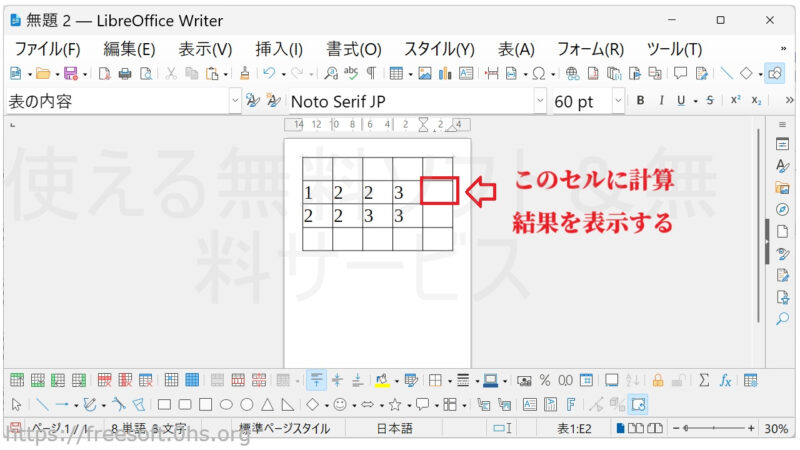Open the sidebar Properties icon

tap(782, 144)
